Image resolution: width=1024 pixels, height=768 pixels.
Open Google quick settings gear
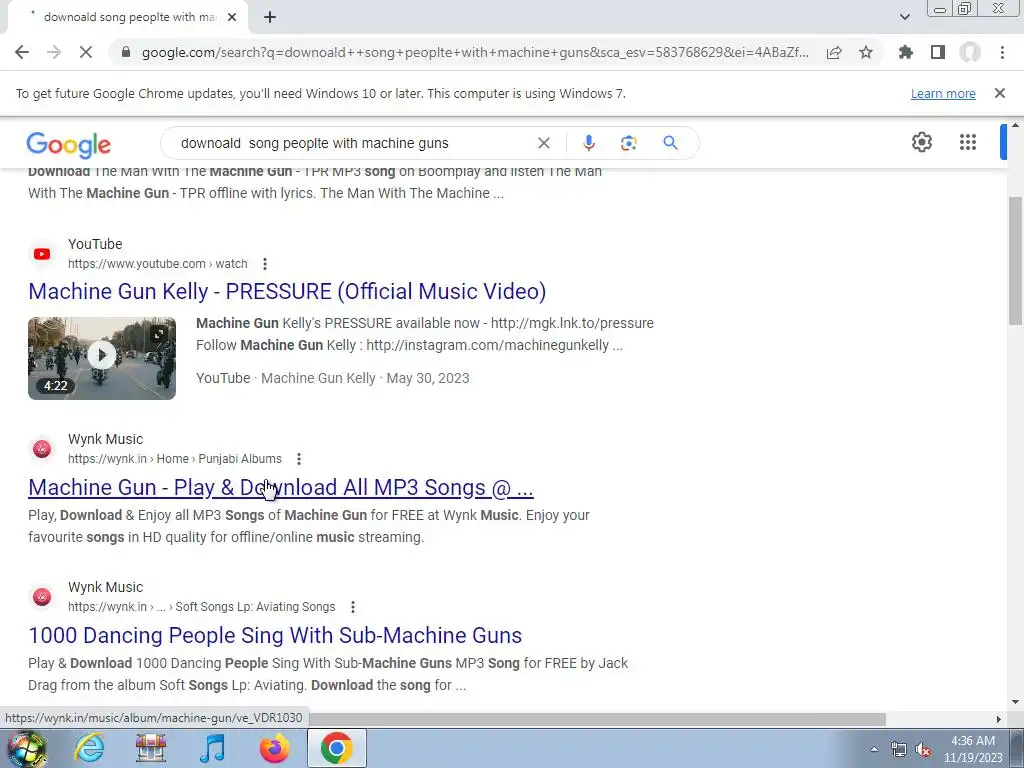921,142
